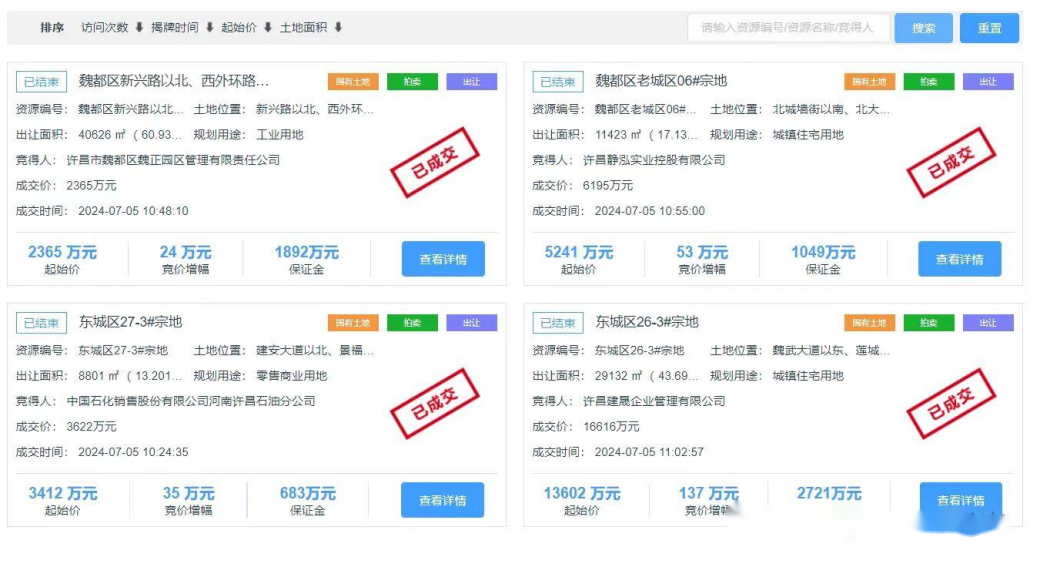Click the 魏都区新兴路以北 listing title
This screenshot has height=567, width=1040.
pyautogui.click(x=174, y=81)
